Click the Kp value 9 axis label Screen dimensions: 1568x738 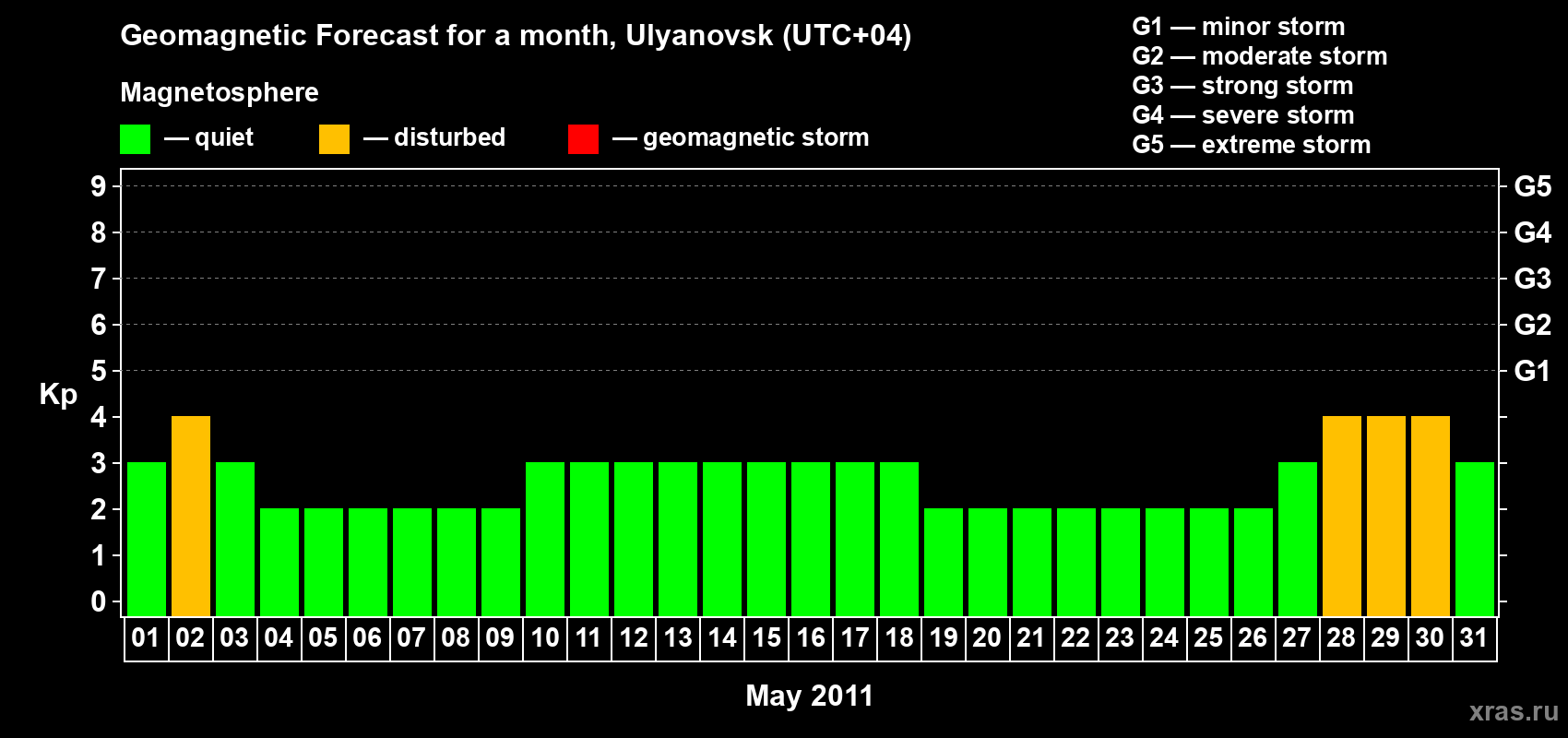click(99, 186)
